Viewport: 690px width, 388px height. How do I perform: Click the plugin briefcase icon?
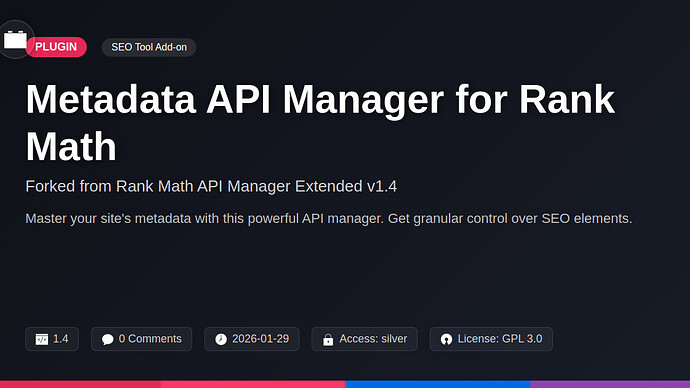15,40
